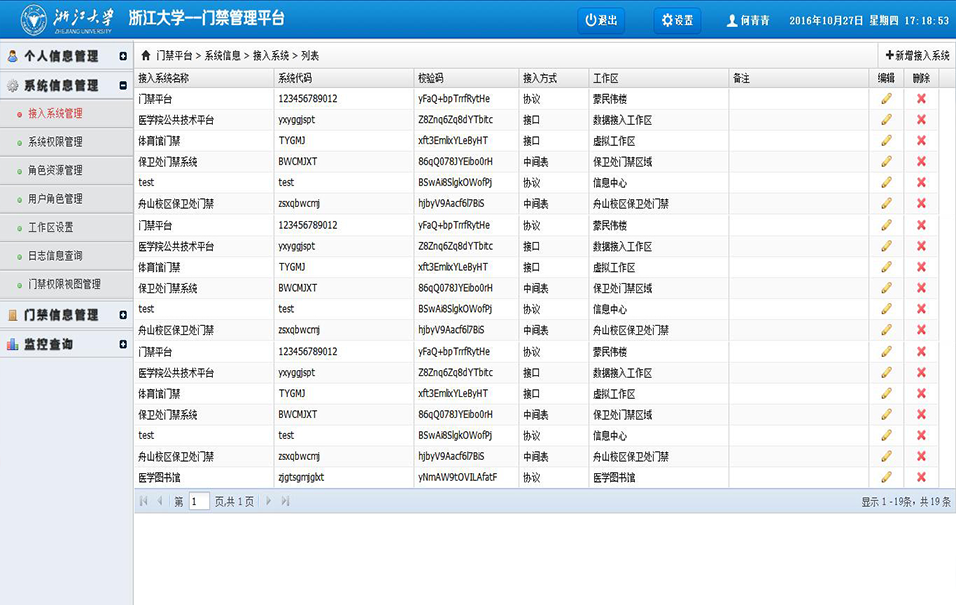Click the previous page arrow
The image size is (956, 605).
point(159,501)
